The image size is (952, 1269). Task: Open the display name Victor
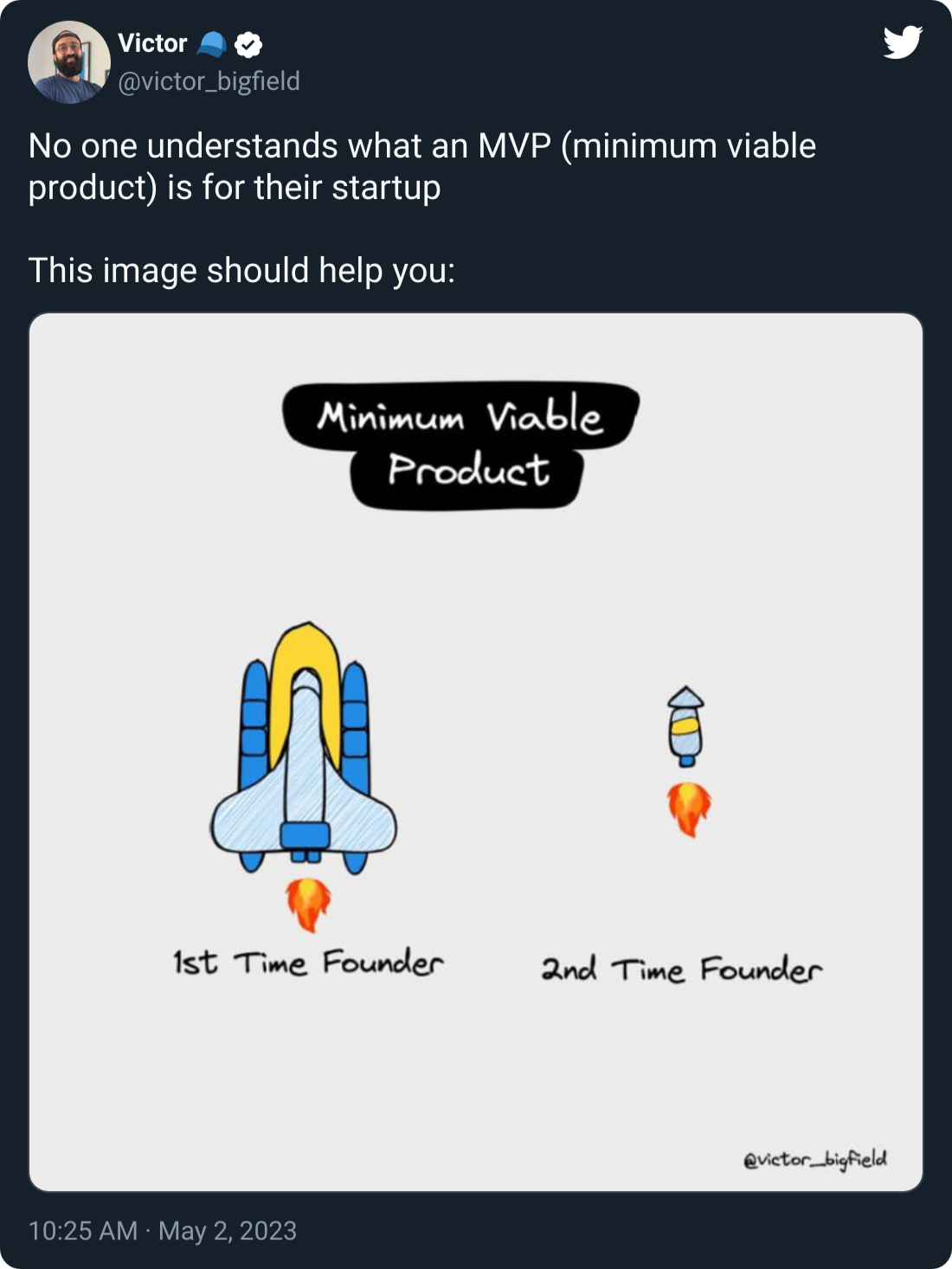[x=152, y=43]
